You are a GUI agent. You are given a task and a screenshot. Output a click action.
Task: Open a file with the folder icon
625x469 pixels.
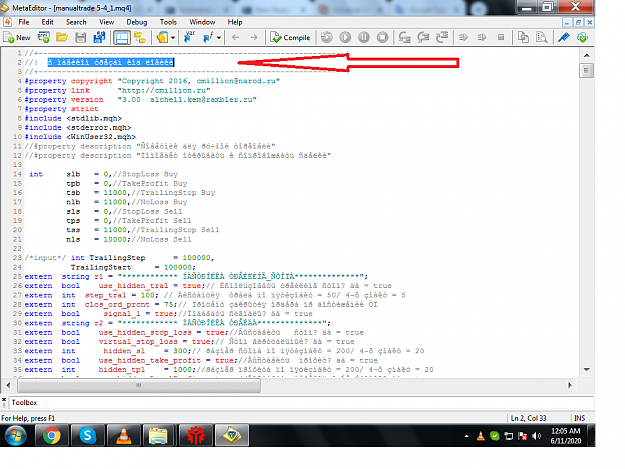62,37
